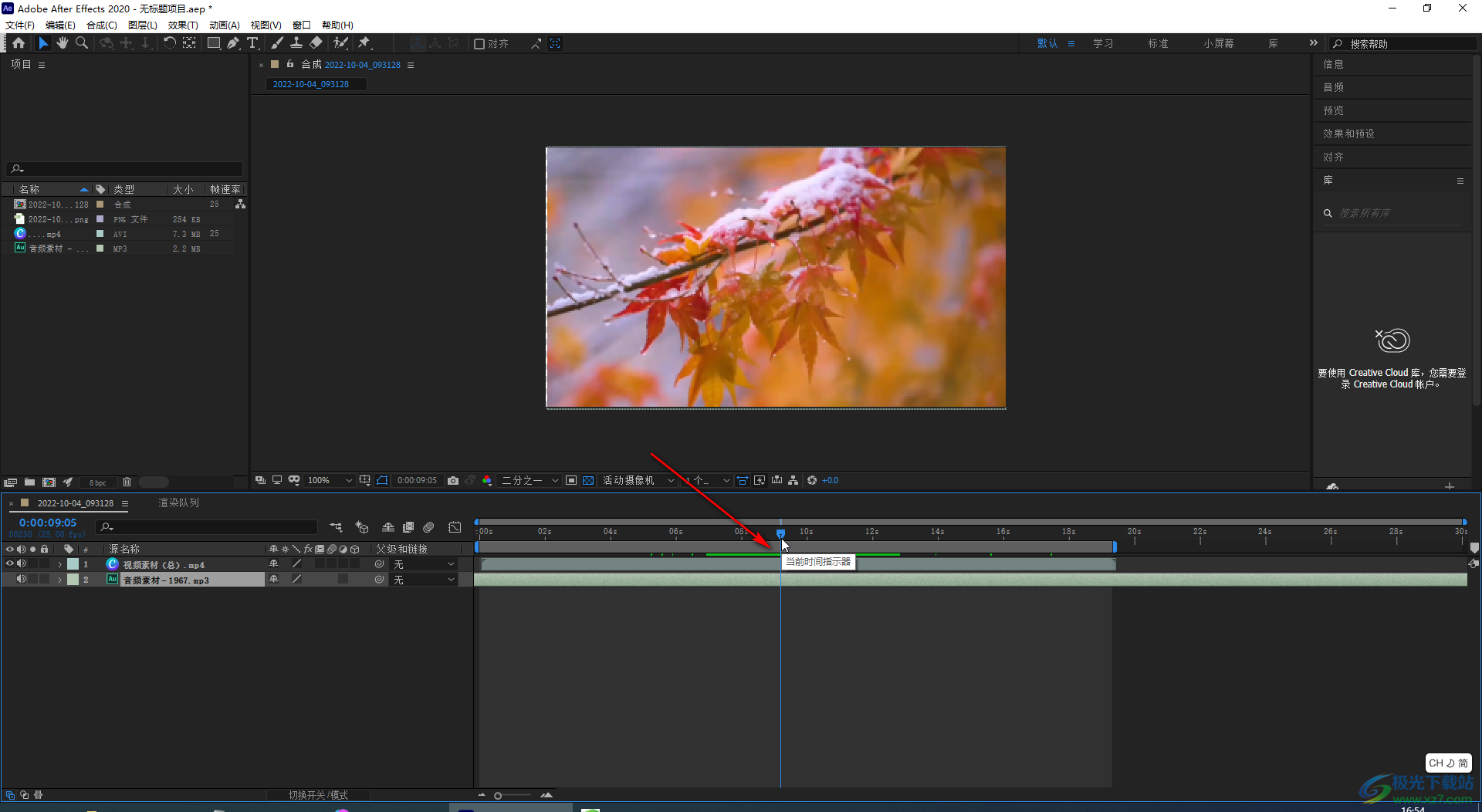Switch to 小屏幕 workspace
The height and width of the screenshot is (812, 1482).
[x=1218, y=44]
